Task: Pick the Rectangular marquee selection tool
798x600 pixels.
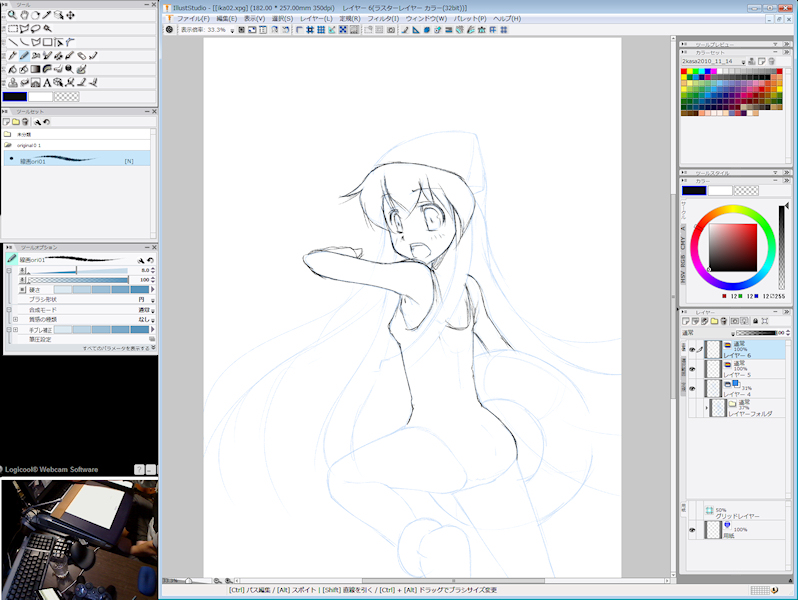Action: [11, 28]
